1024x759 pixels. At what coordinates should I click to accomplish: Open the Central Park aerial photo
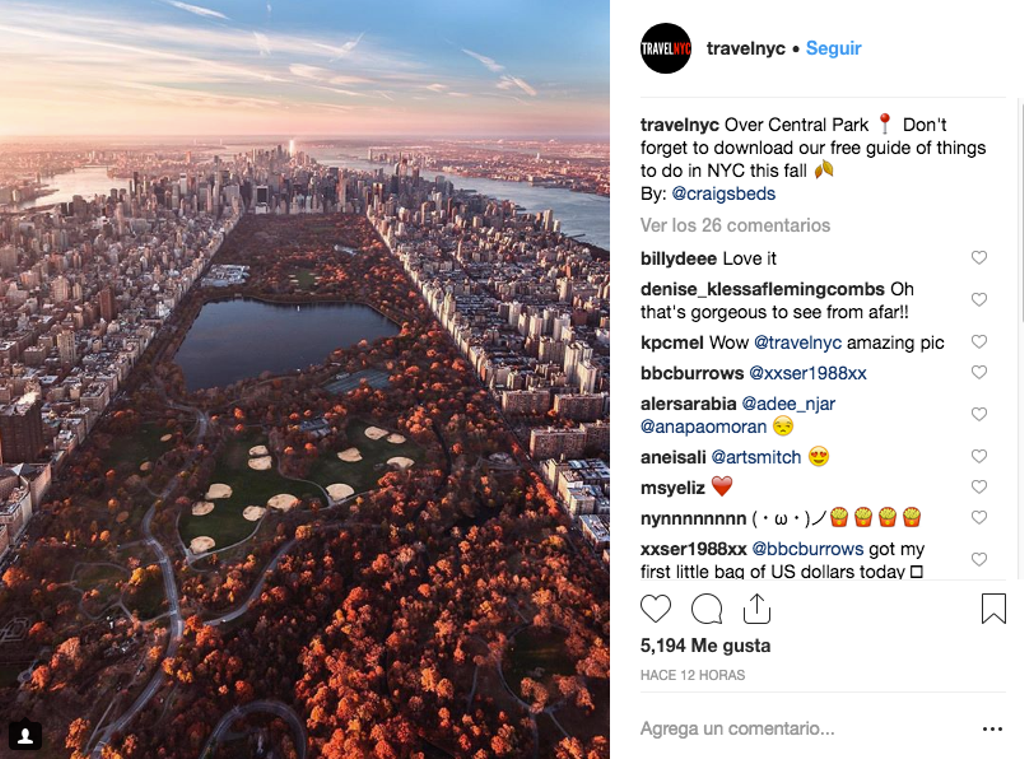coord(305,380)
